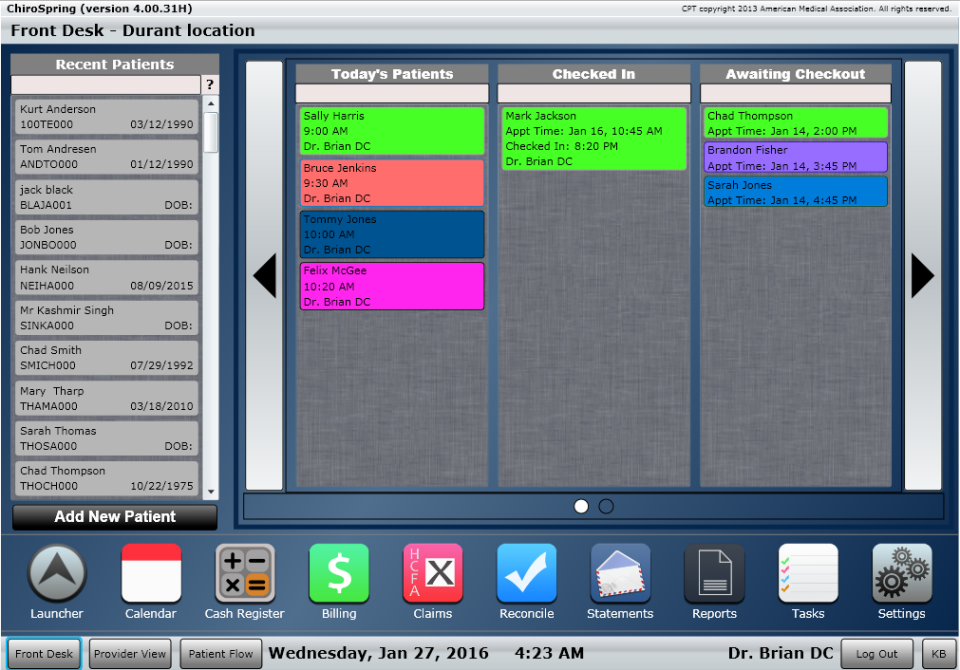Open the Statements envelope icon
Viewport: 960px width, 670px height.
pyautogui.click(x=620, y=574)
